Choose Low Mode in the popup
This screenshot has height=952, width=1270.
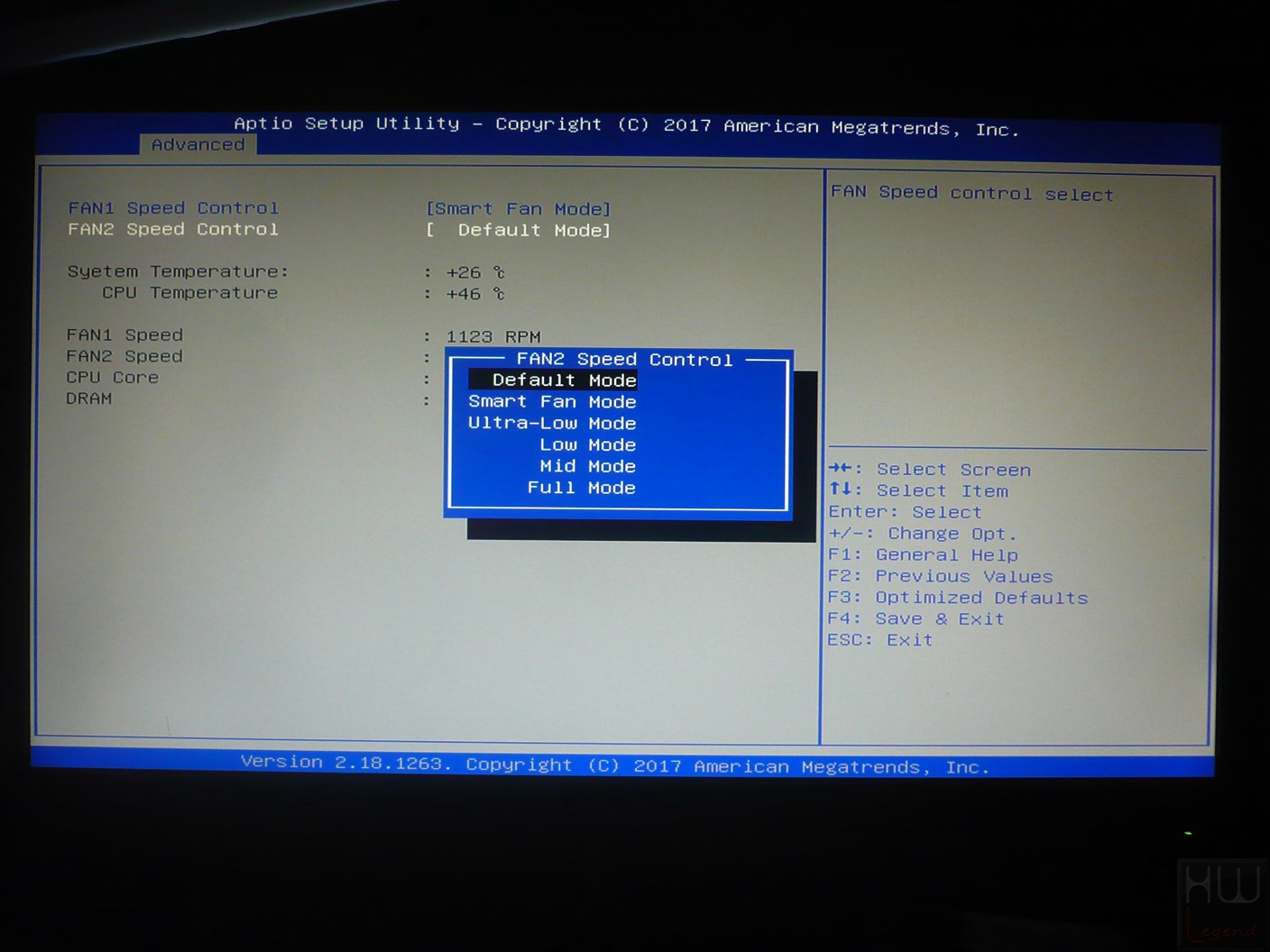[x=588, y=445]
